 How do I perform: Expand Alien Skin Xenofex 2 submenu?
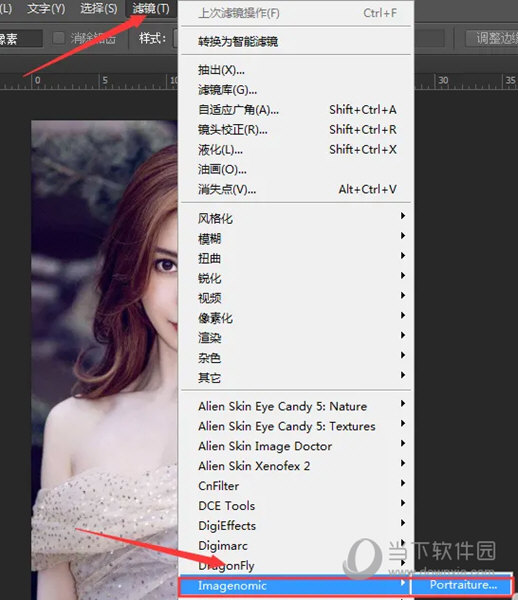(295, 466)
